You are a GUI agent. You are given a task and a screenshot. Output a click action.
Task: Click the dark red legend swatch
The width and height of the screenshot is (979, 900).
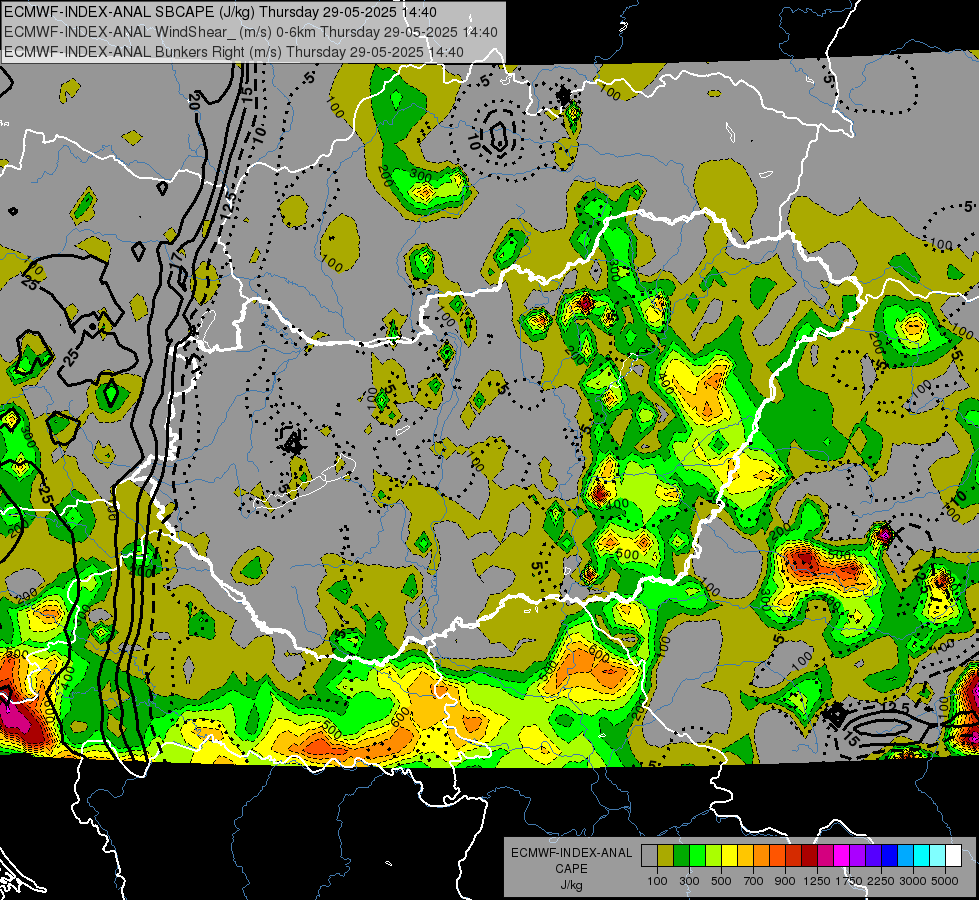(810, 856)
